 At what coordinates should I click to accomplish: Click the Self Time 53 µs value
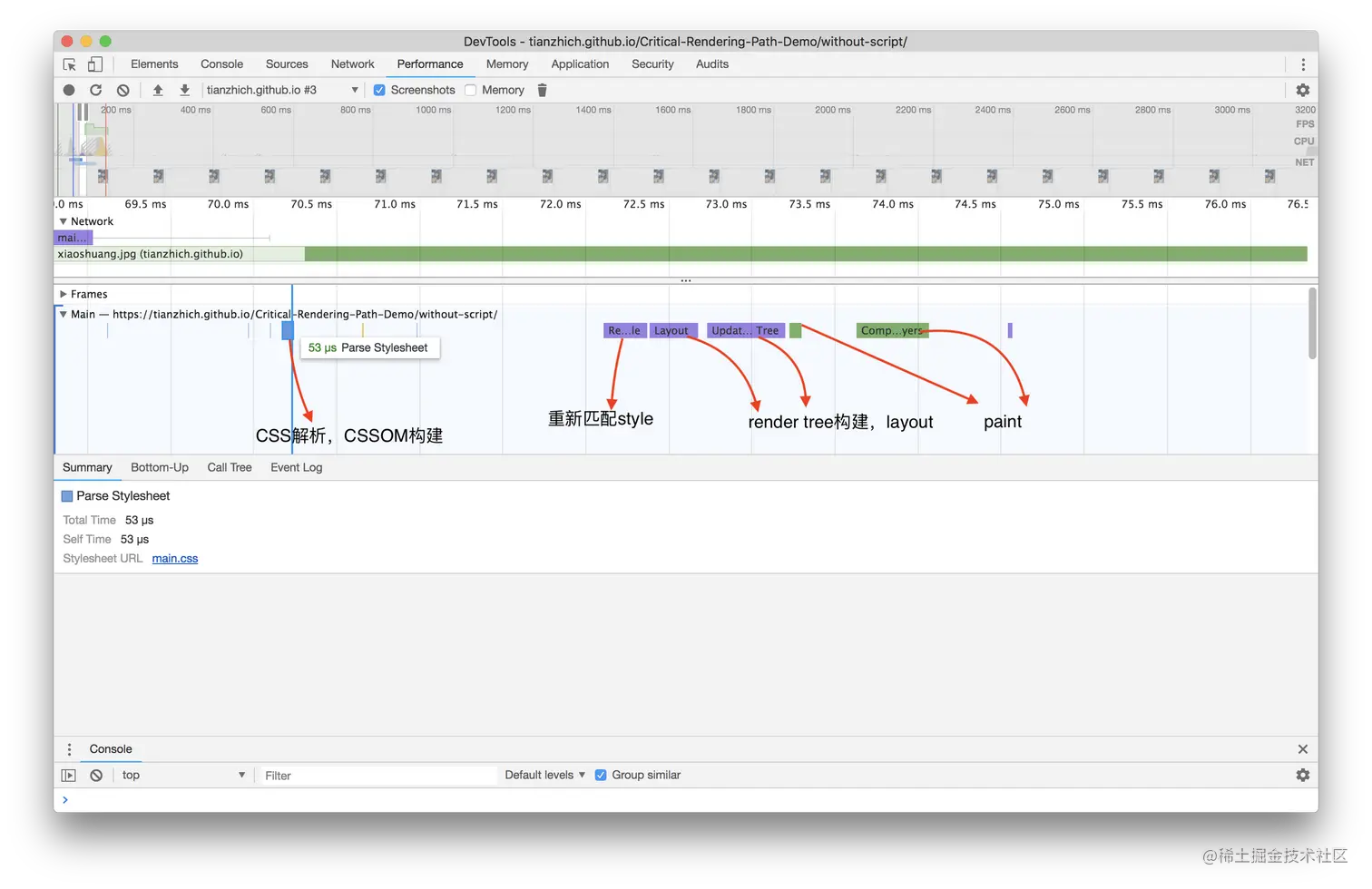(134, 540)
